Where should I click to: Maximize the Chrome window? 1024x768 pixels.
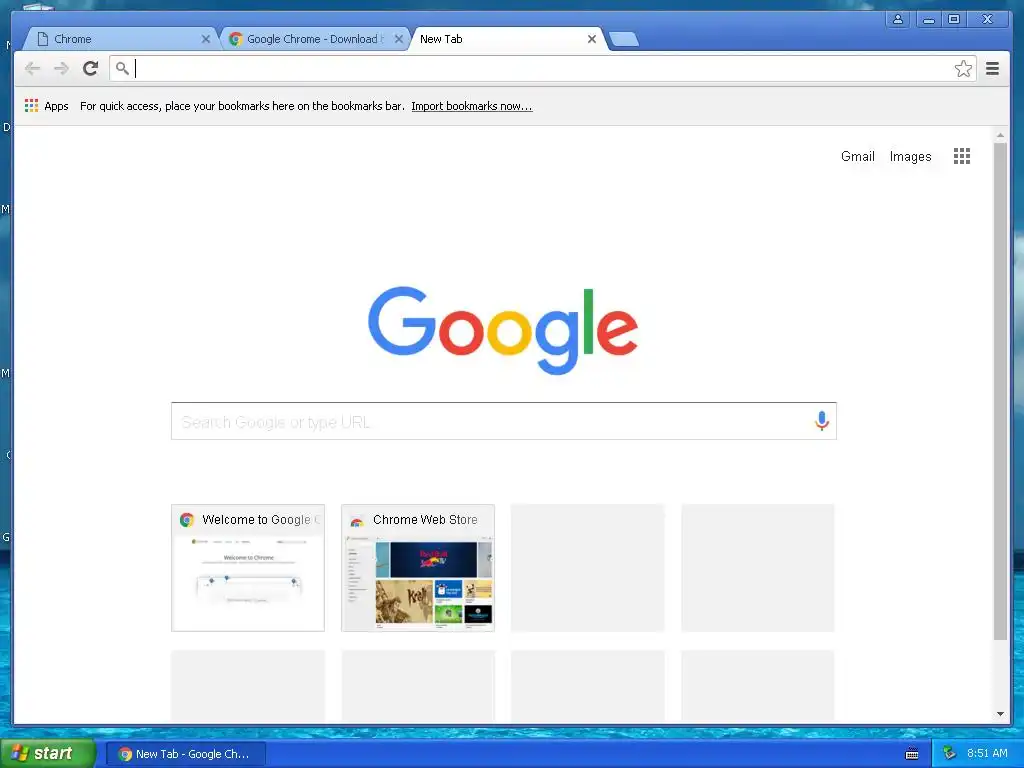(x=953, y=19)
